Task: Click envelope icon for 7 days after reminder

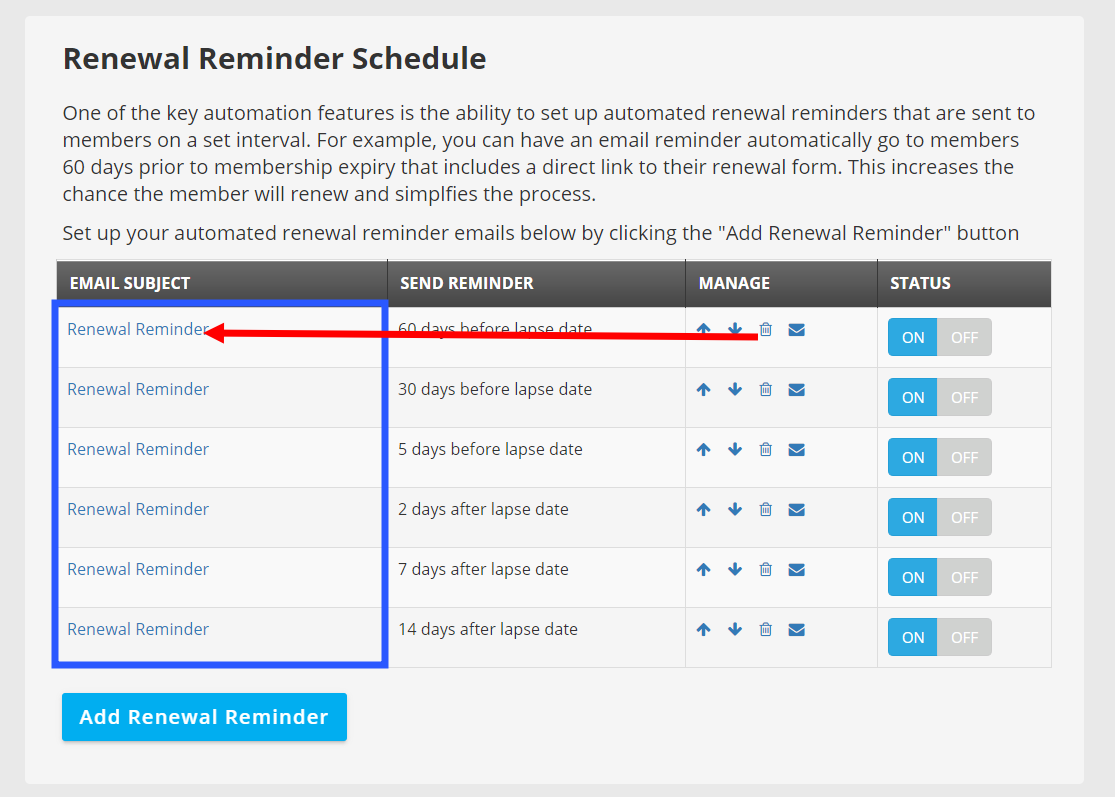Action: 796,569
